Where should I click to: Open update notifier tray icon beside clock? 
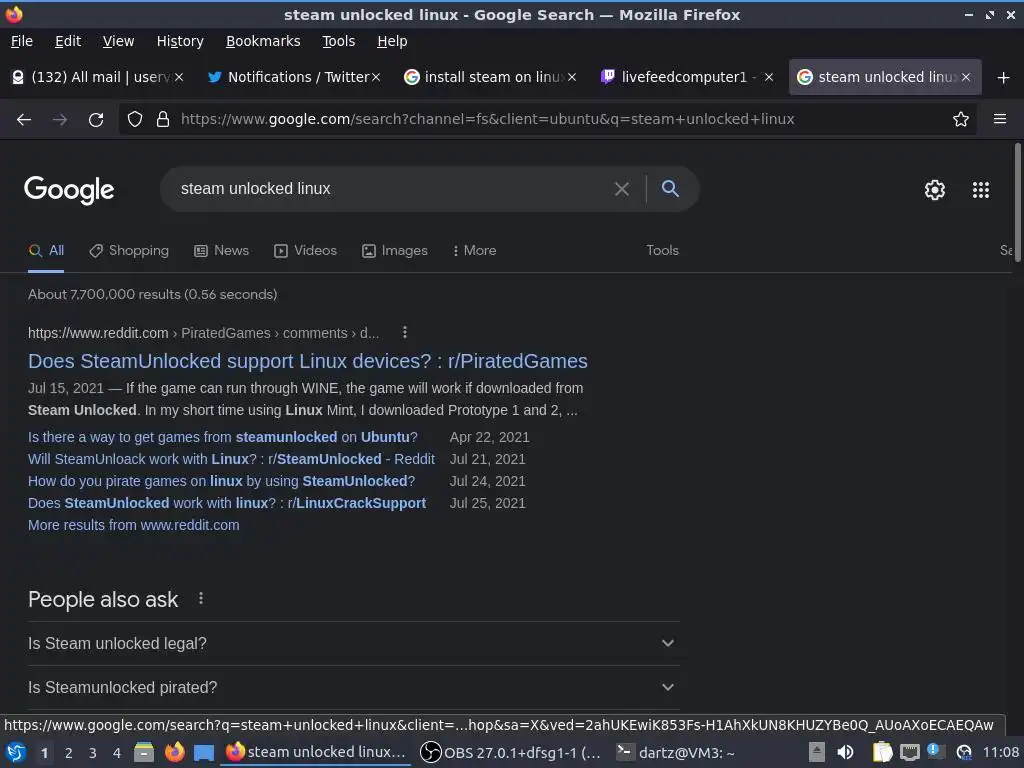(x=964, y=753)
